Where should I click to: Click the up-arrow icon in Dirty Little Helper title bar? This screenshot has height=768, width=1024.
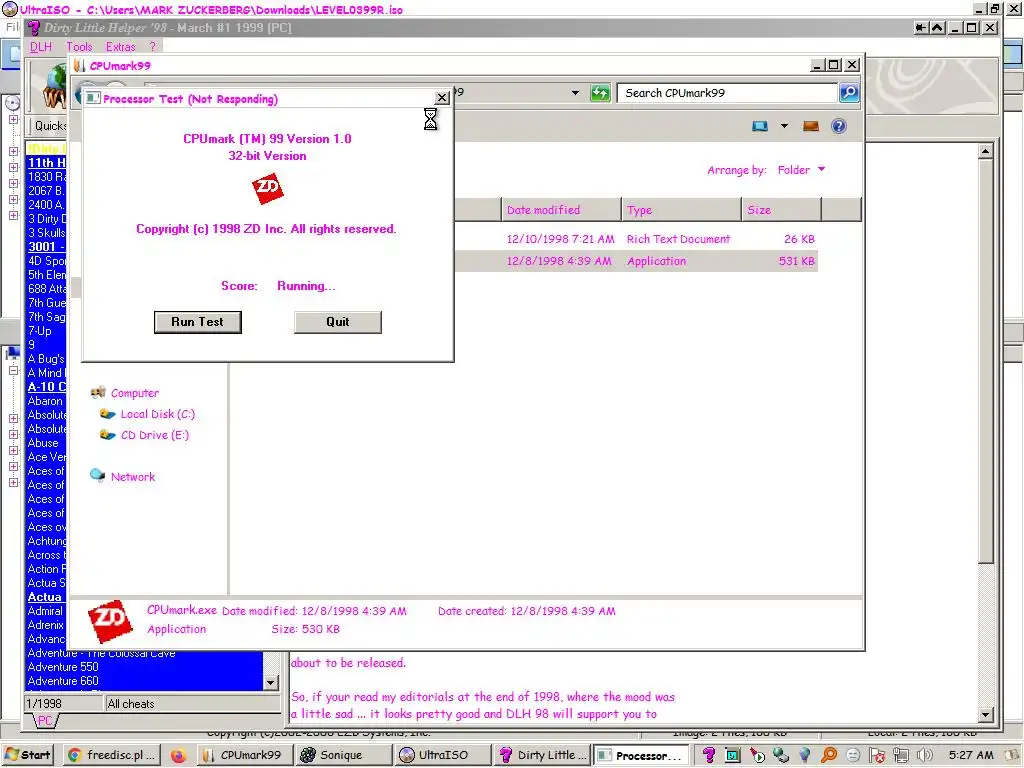coord(937,27)
